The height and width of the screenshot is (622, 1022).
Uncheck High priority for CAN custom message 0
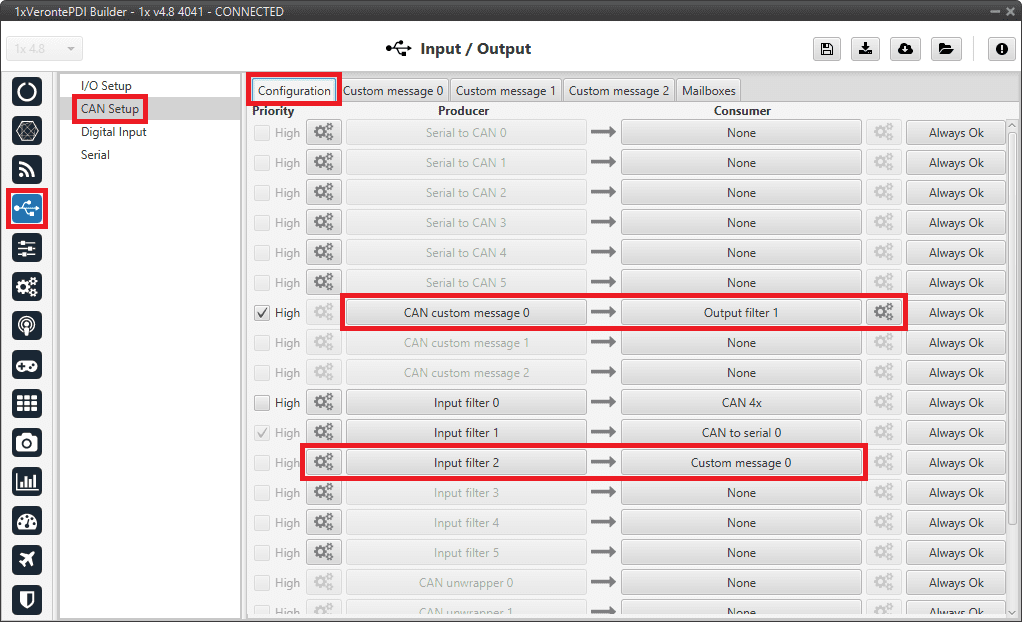262,313
